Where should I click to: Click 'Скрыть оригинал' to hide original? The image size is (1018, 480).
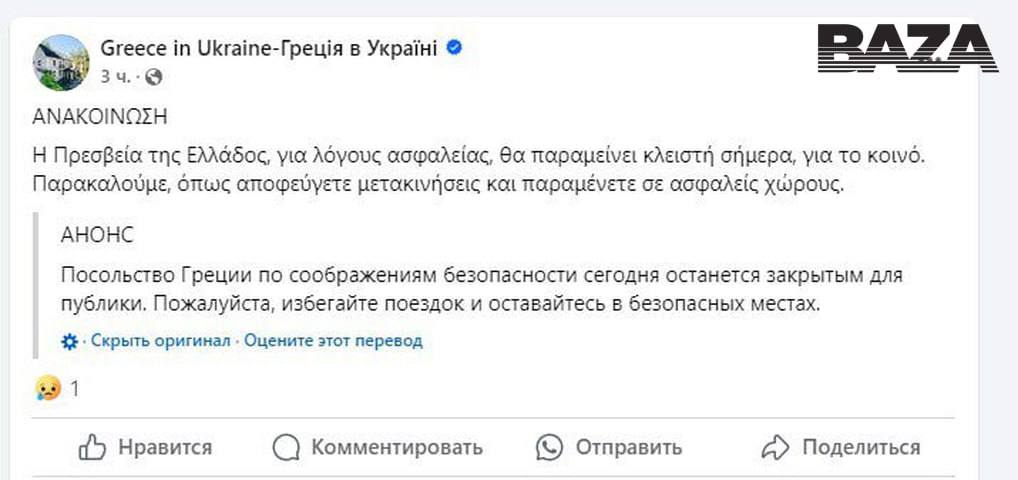click(161, 341)
